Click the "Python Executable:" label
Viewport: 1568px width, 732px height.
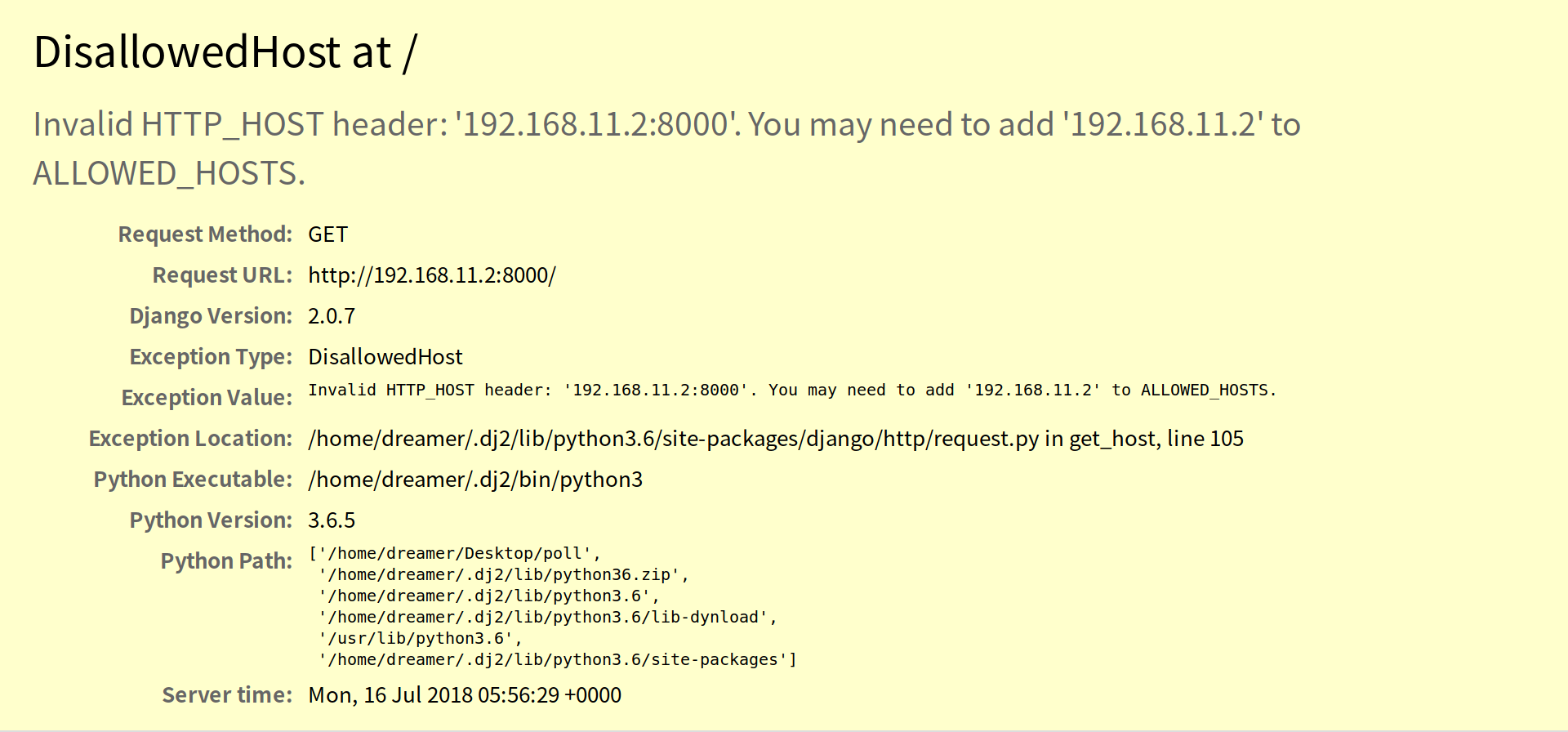pos(193,480)
